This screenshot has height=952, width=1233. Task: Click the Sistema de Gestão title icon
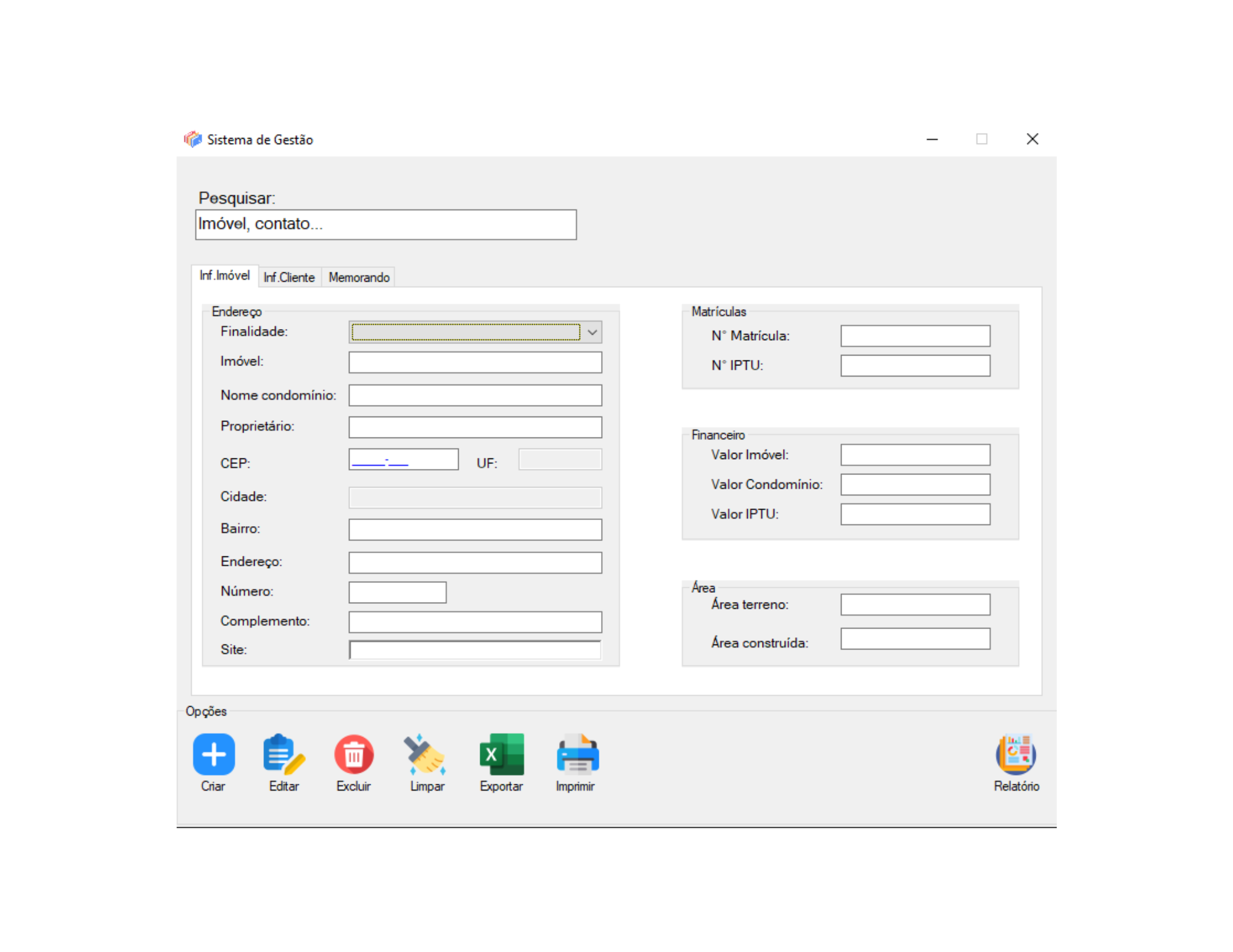pyautogui.click(x=193, y=139)
